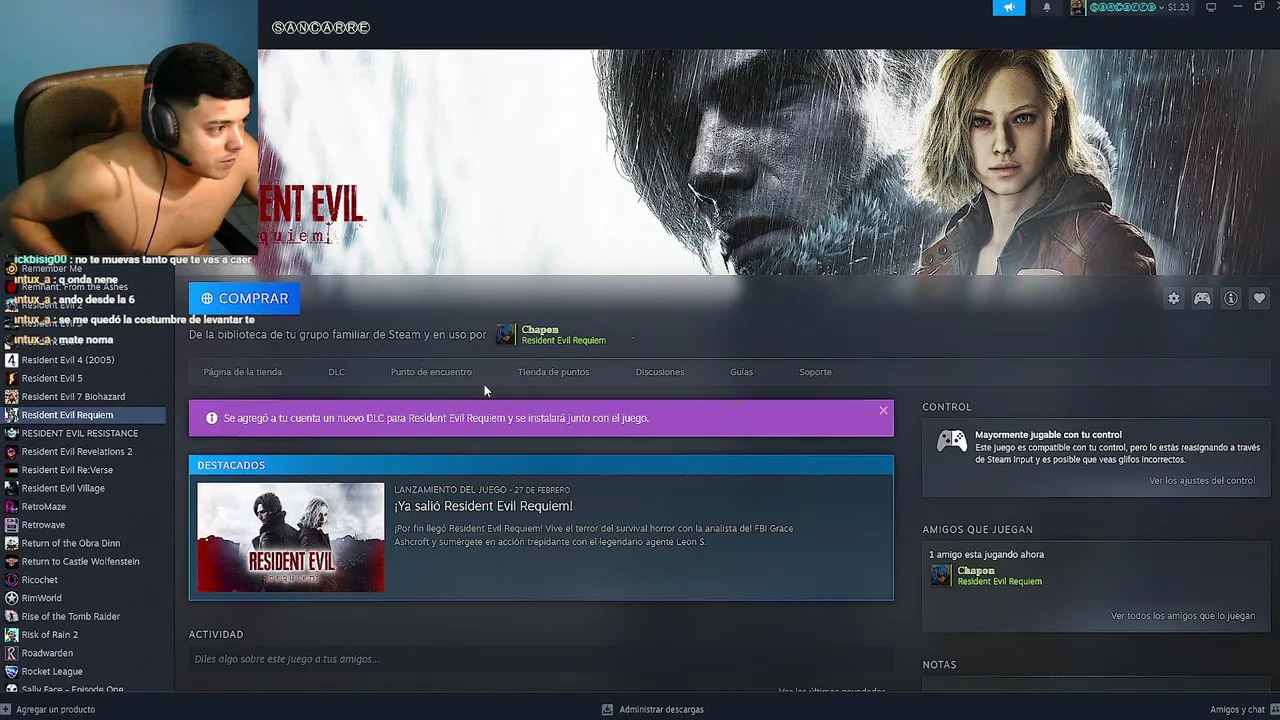1280x720 pixels.
Task: Click the SANCARRE profile tab at top
Action: click(321, 27)
